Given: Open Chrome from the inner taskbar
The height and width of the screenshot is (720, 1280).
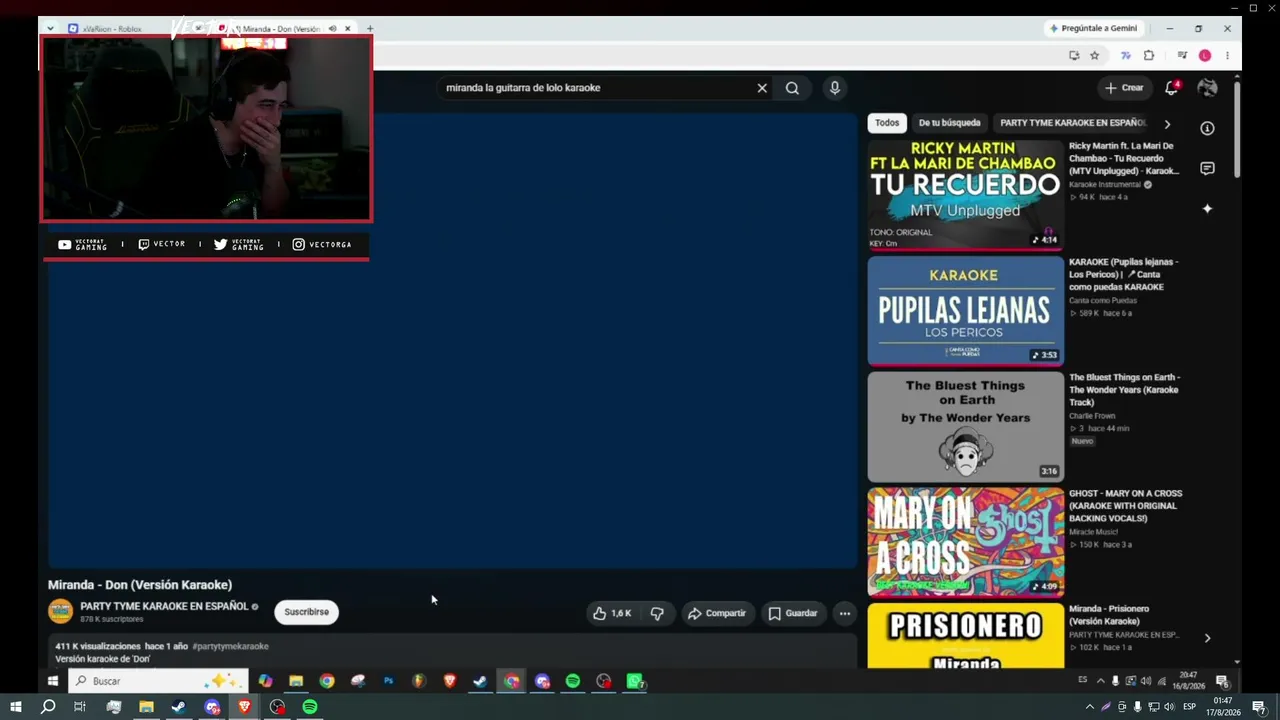Looking at the screenshot, I should point(327,681).
